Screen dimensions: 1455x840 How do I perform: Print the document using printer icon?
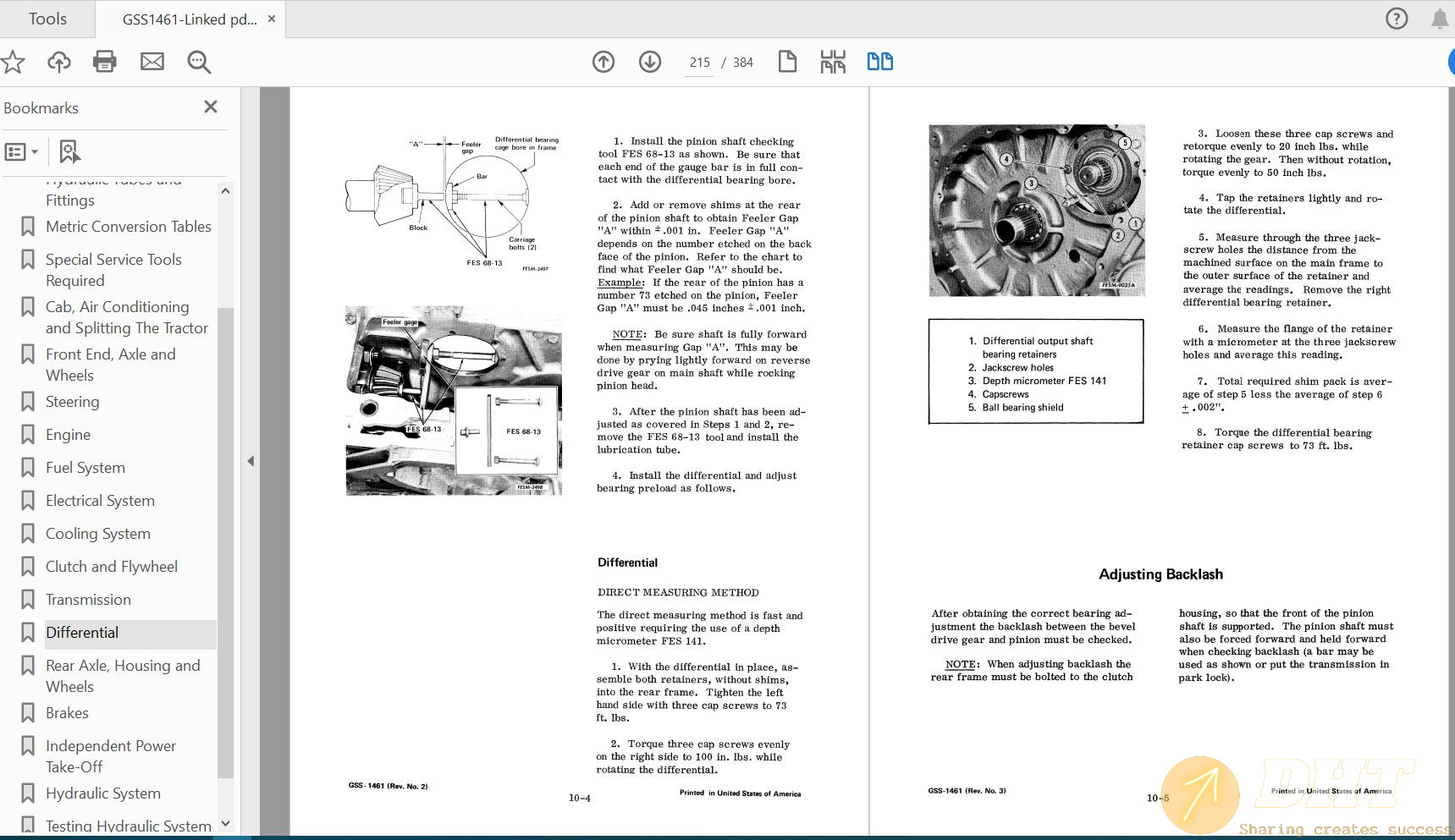point(105,62)
